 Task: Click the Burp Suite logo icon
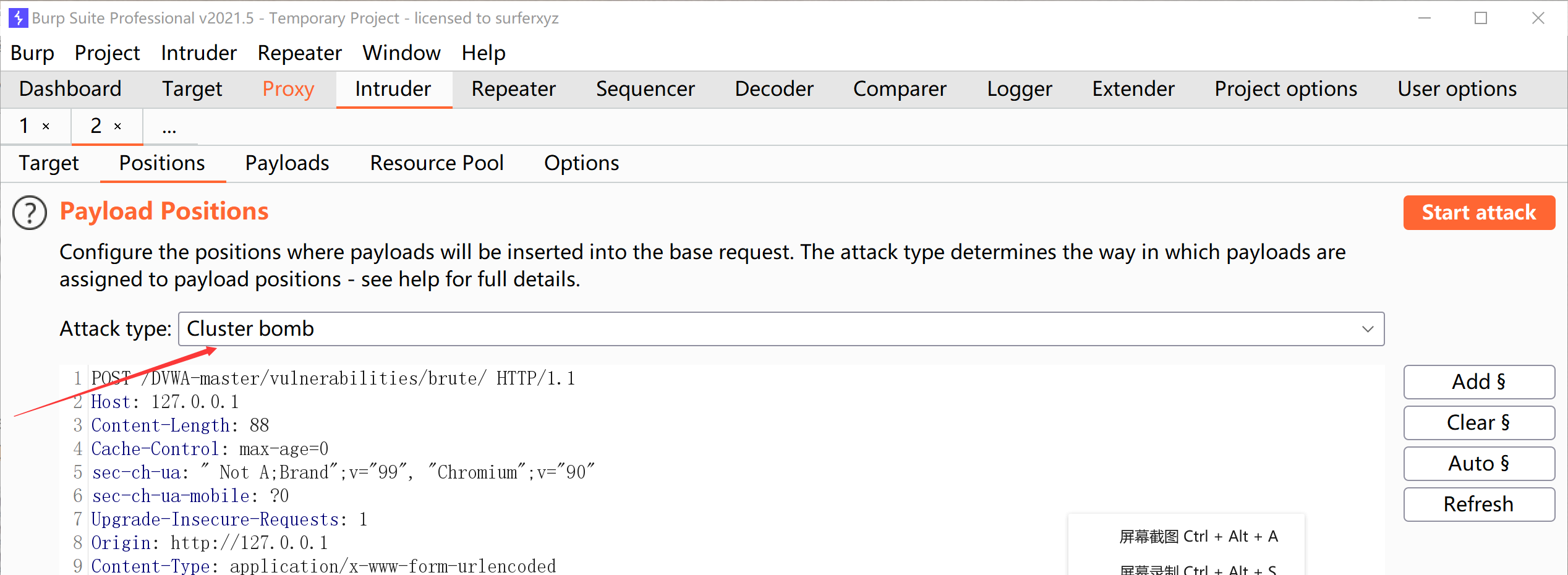pyautogui.click(x=18, y=18)
